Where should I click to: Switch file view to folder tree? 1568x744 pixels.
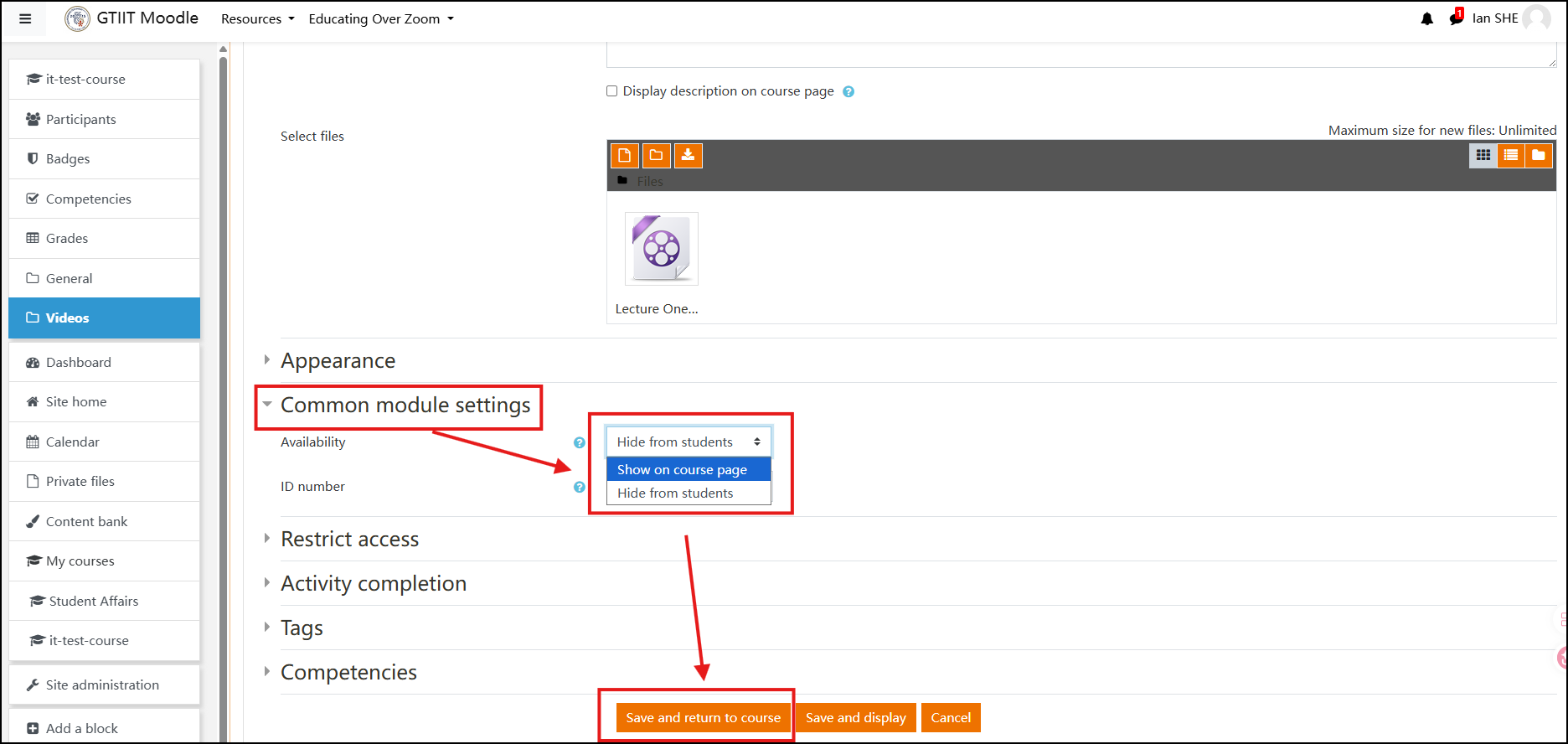click(1539, 155)
